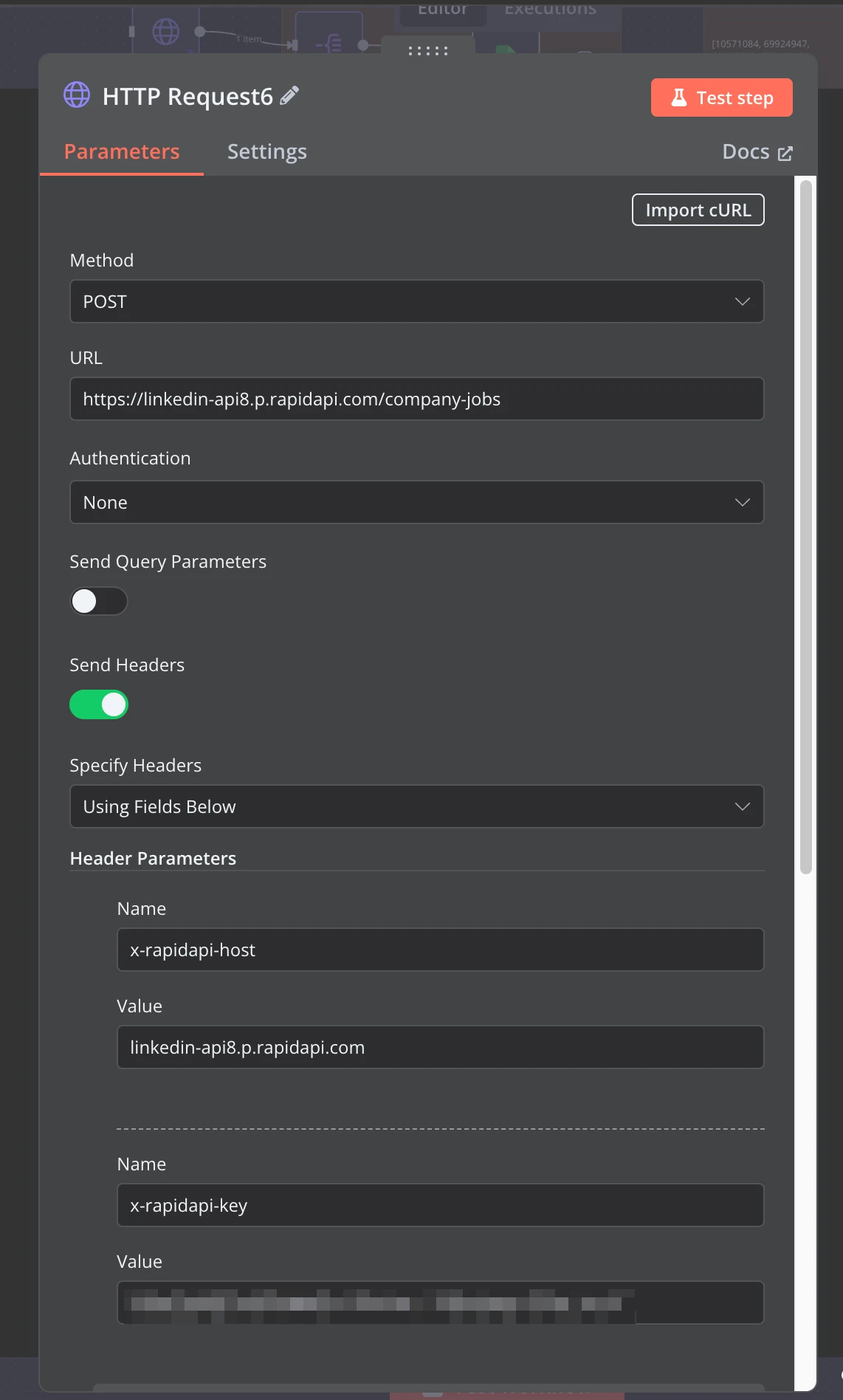Open the Authentication dropdown showing None
843x1400 pixels.
[x=416, y=502]
